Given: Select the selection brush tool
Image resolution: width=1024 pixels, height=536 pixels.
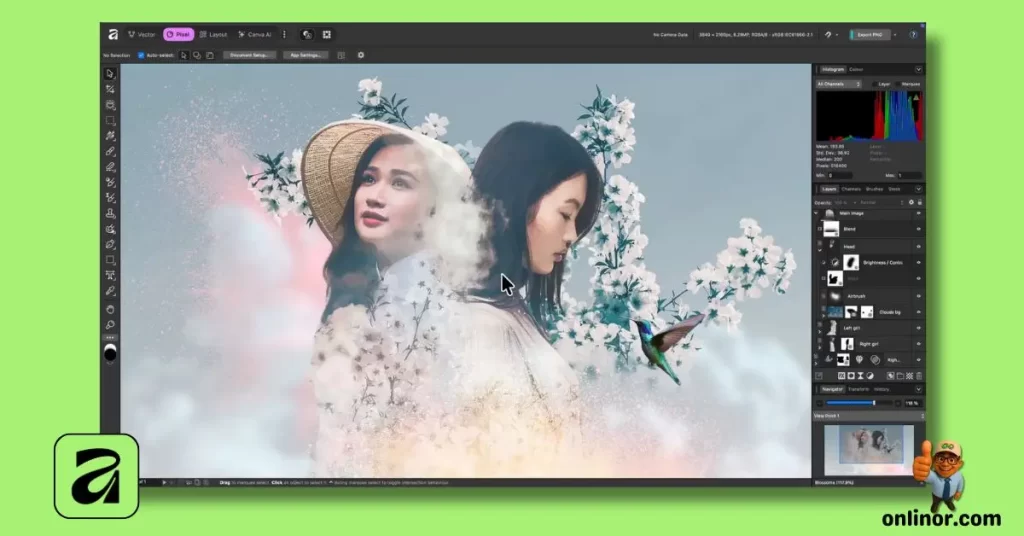Looking at the screenshot, I should tap(110, 136).
